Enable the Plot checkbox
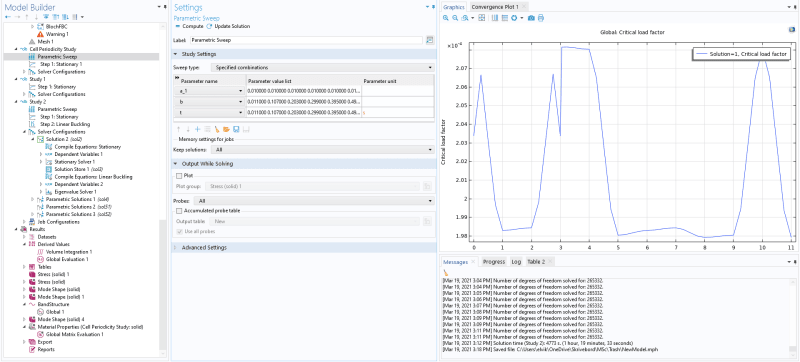This screenshot has height=362, width=800. 179,176
